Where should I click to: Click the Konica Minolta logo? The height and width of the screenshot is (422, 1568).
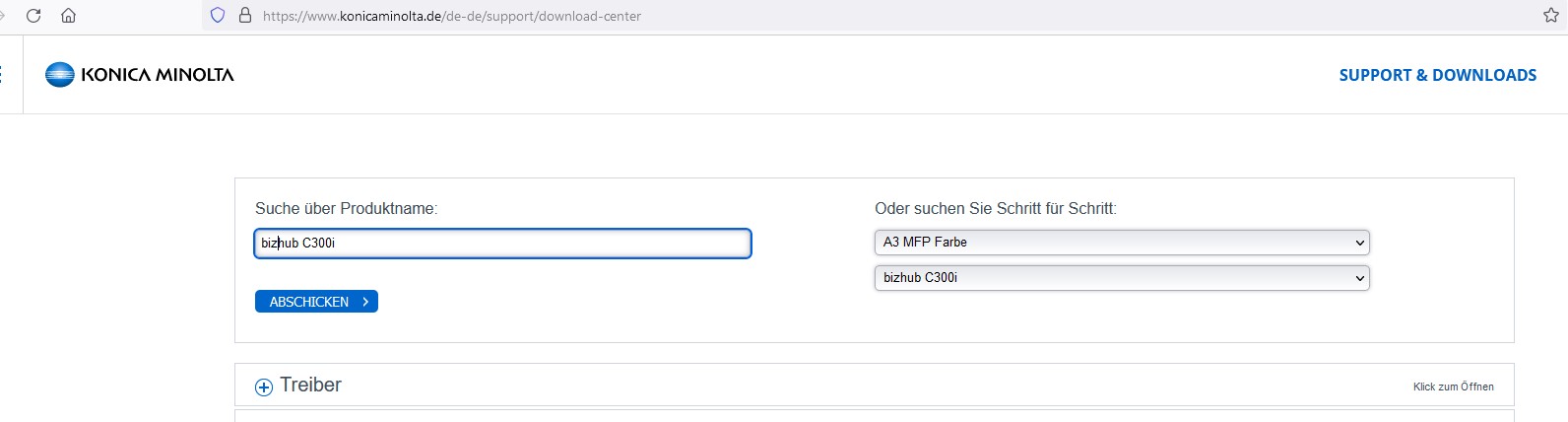click(140, 75)
